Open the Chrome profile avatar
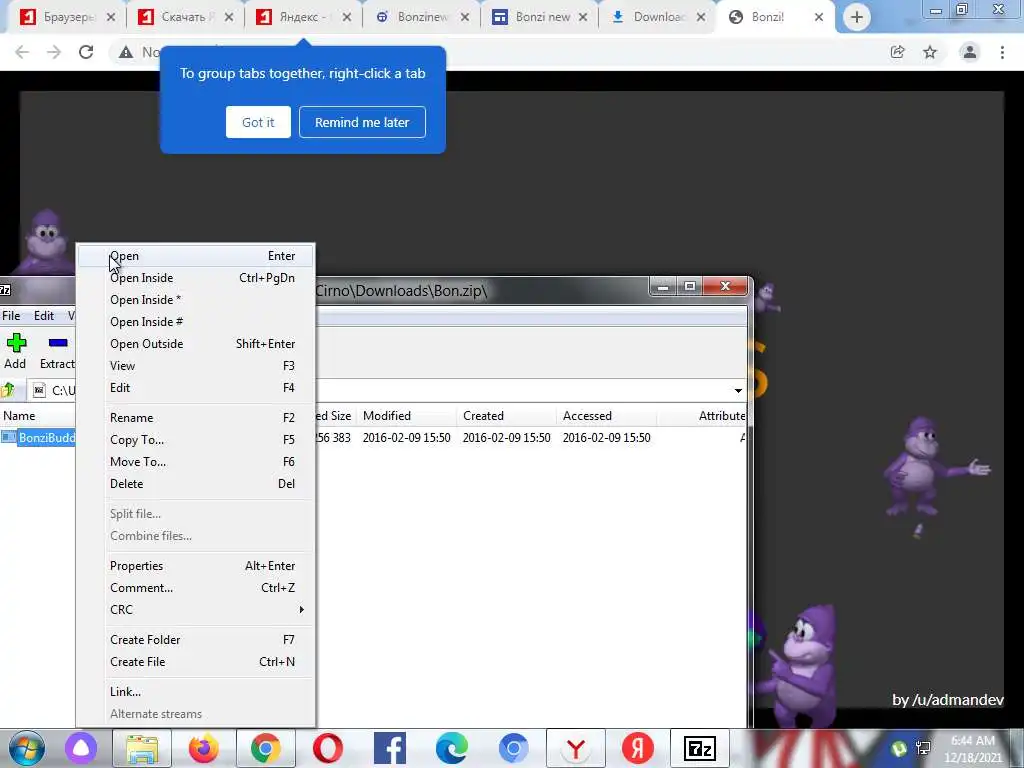Image resolution: width=1024 pixels, height=768 pixels. [x=970, y=52]
